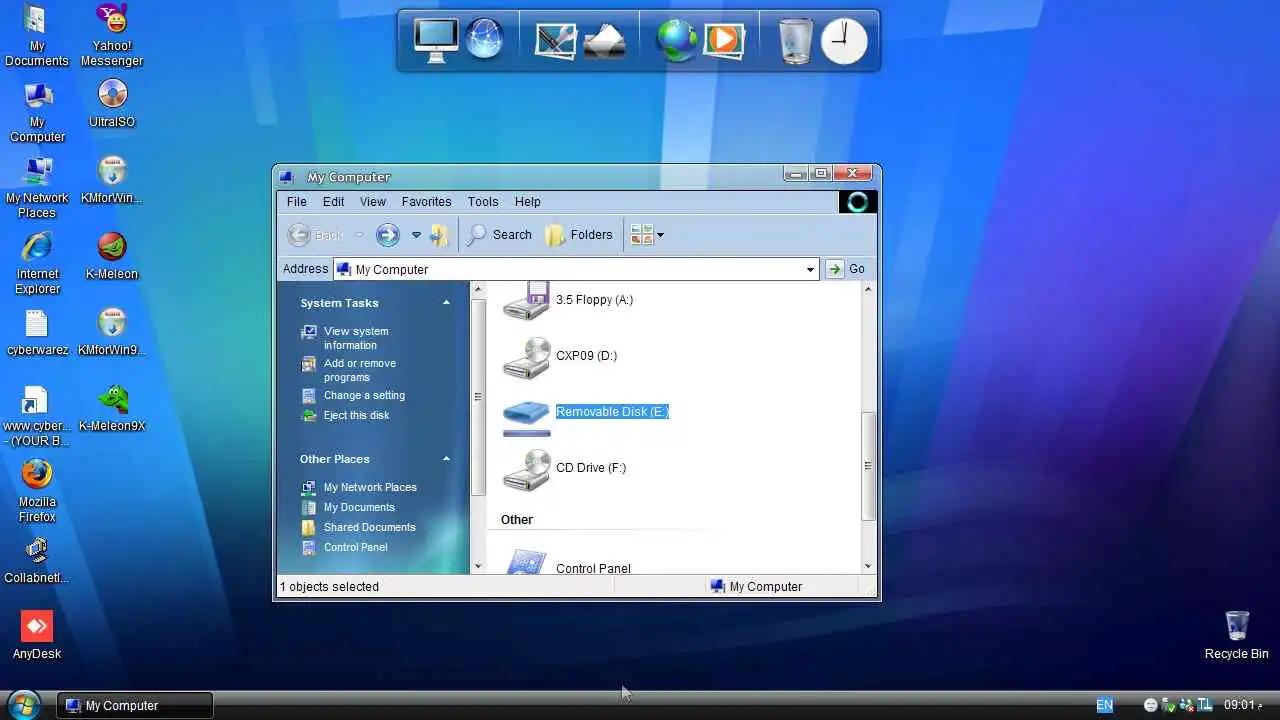Open the Forward history dropdown arrow

point(416,235)
